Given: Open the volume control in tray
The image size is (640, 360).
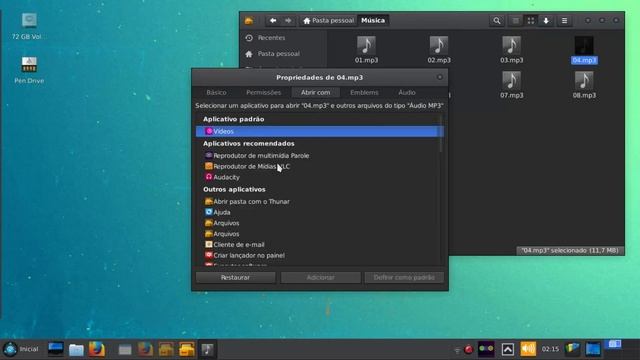Looking at the screenshot, I should point(528,349).
